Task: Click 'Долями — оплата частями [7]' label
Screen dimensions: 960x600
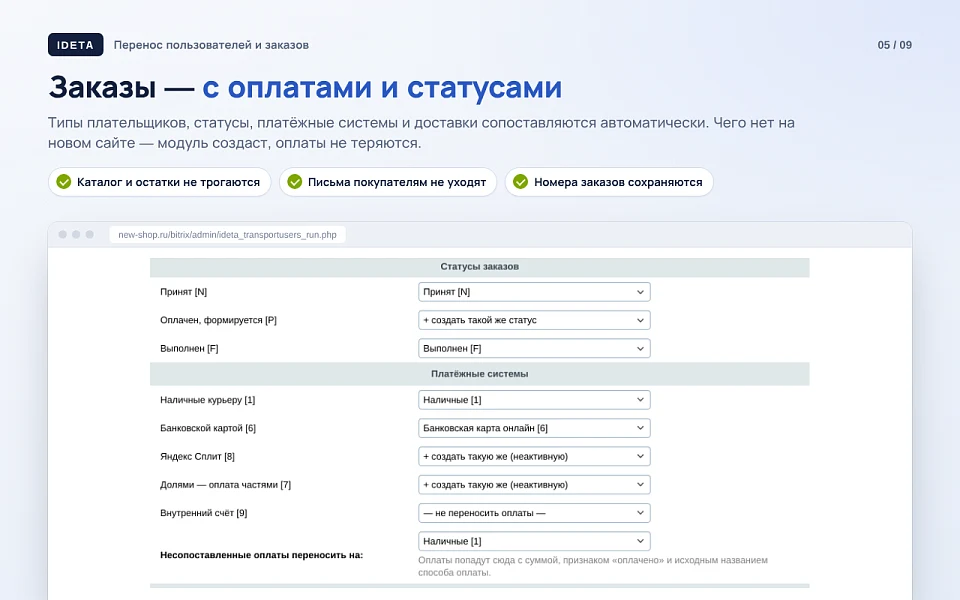Action: coord(225,484)
